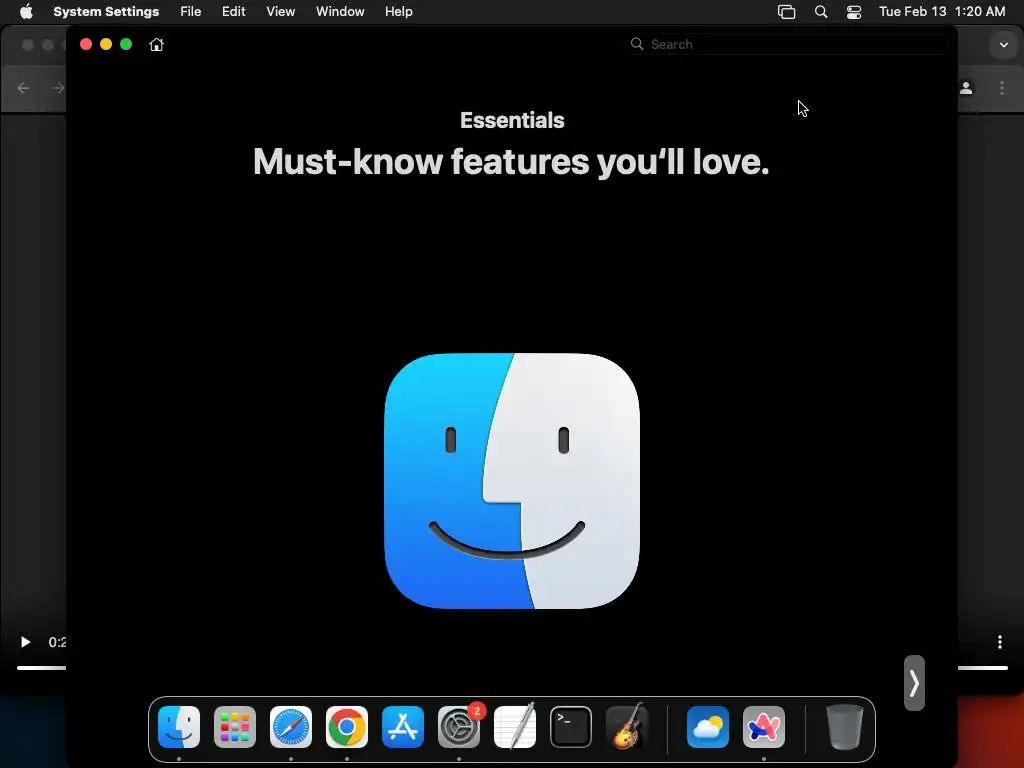Play the video in the background window

point(25,642)
